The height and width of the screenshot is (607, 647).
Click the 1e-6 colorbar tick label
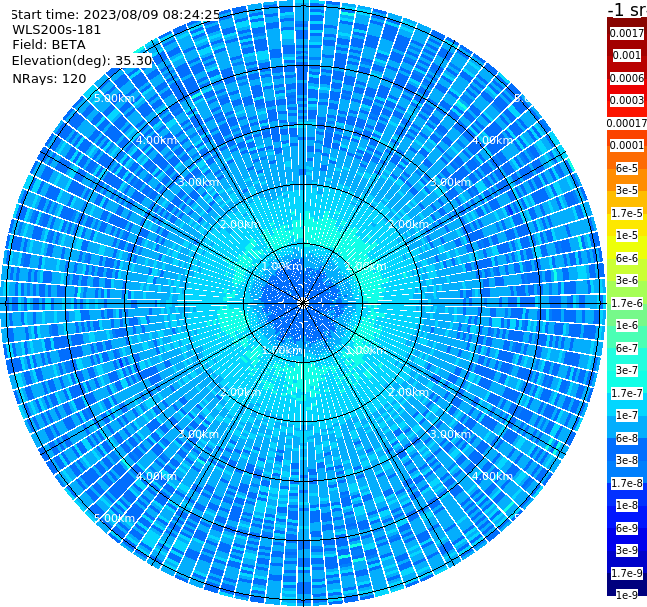627,325
